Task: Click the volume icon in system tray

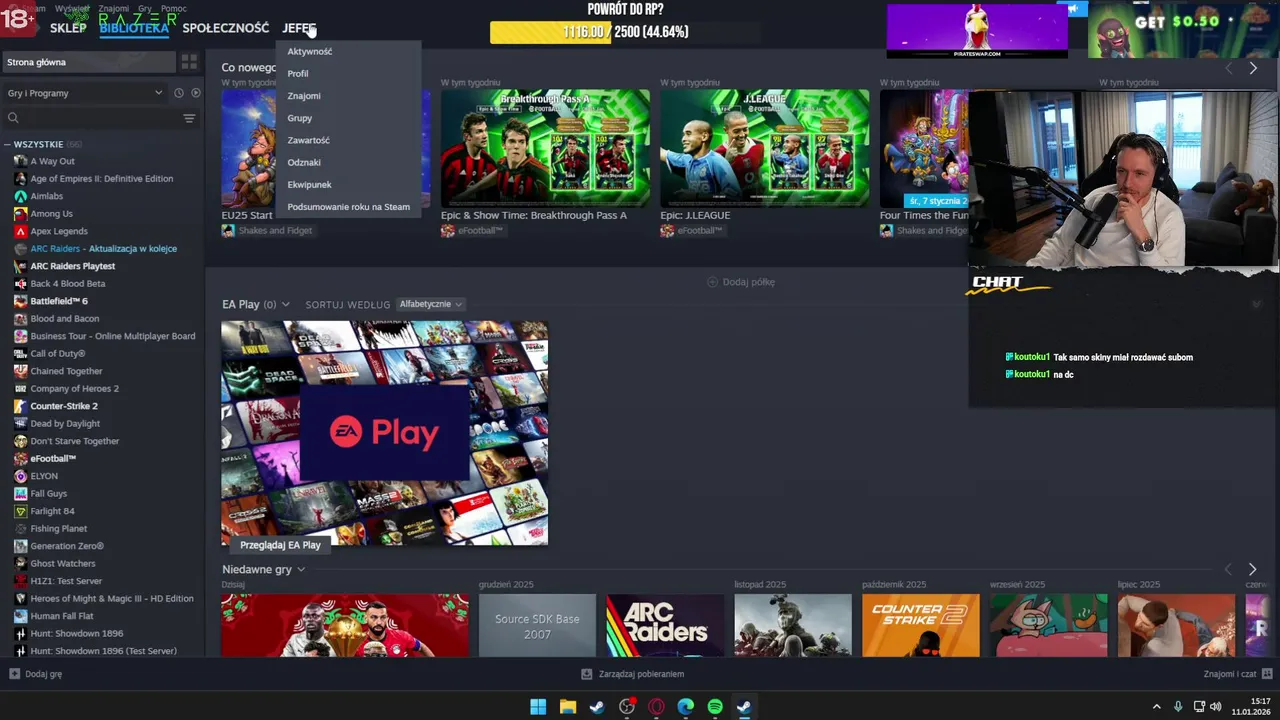Action: (x=1216, y=707)
